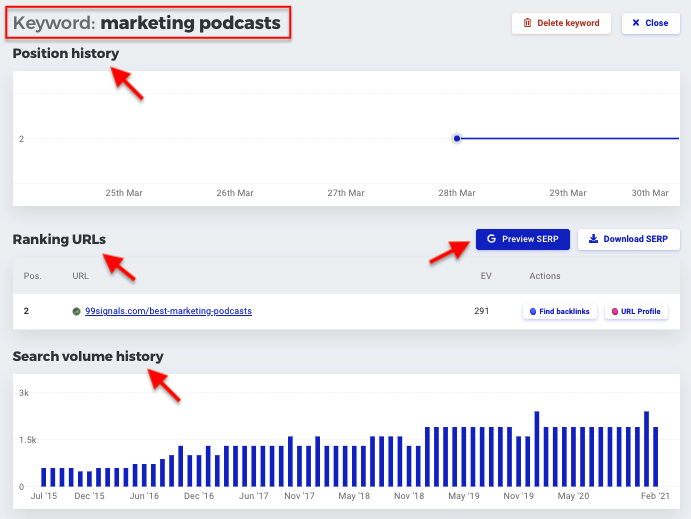Click the green favicon beside the 99signals URL
The image size is (691, 519).
pos(76,311)
